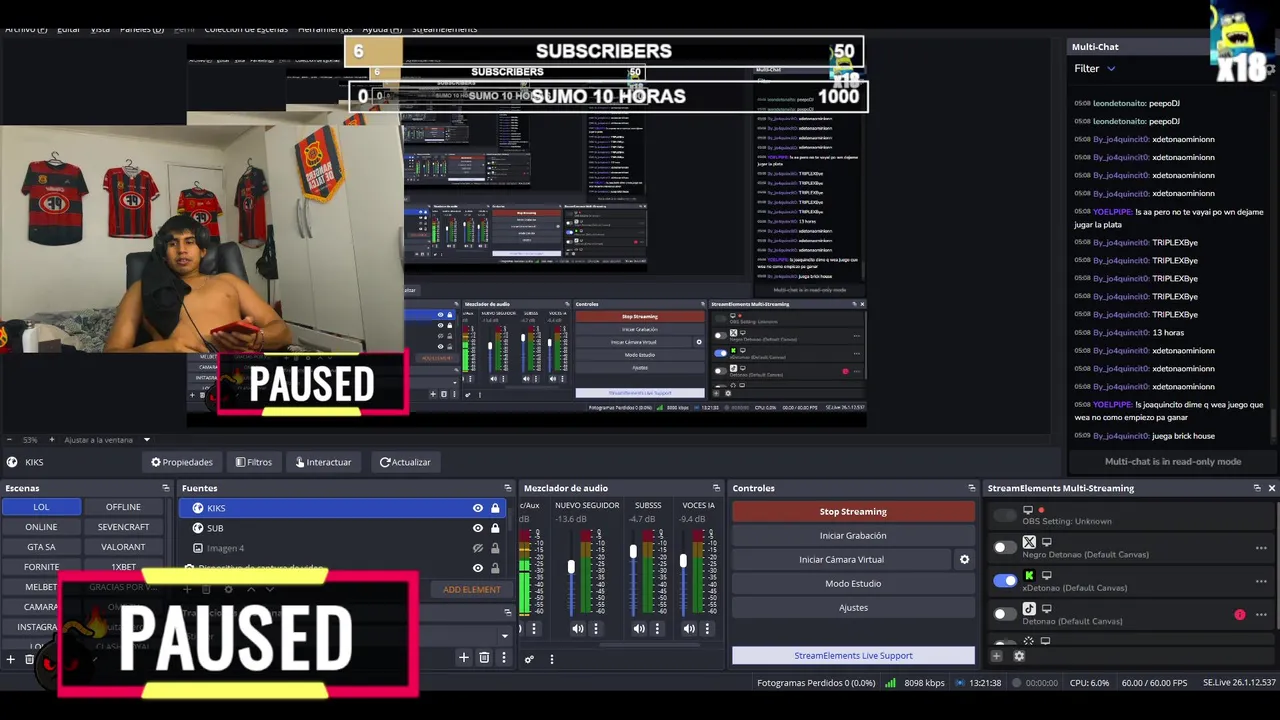The width and height of the screenshot is (1280, 720).
Task: Lock toggle for SUB source
Action: point(495,528)
